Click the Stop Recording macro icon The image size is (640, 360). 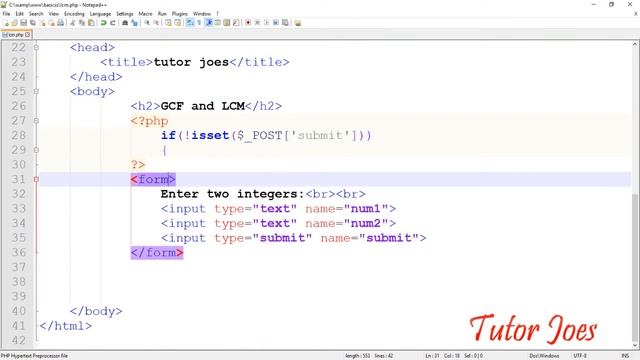[257, 23]
